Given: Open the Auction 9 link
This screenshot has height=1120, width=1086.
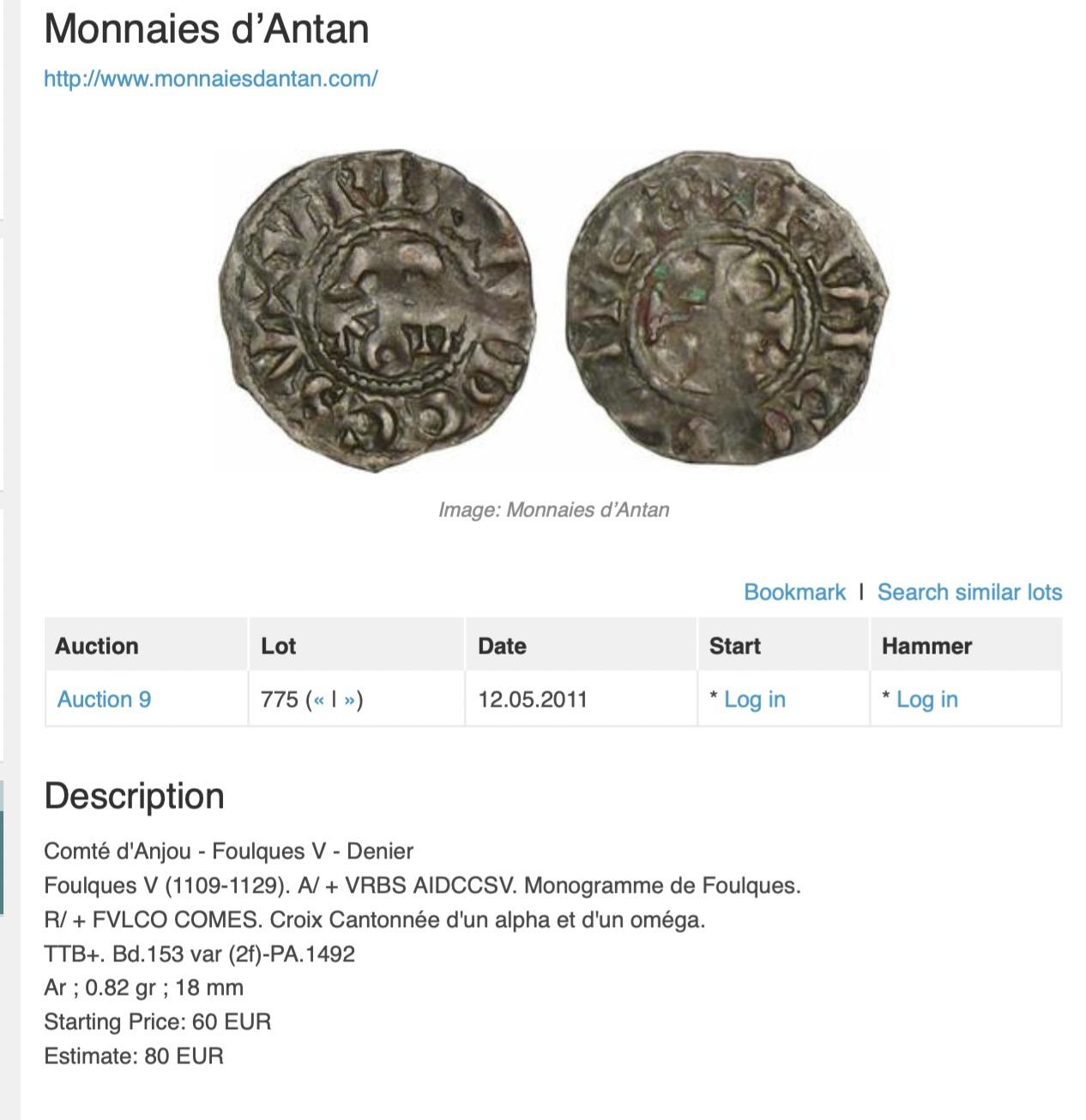Looking at the screenshot, I should coord(104,700).
